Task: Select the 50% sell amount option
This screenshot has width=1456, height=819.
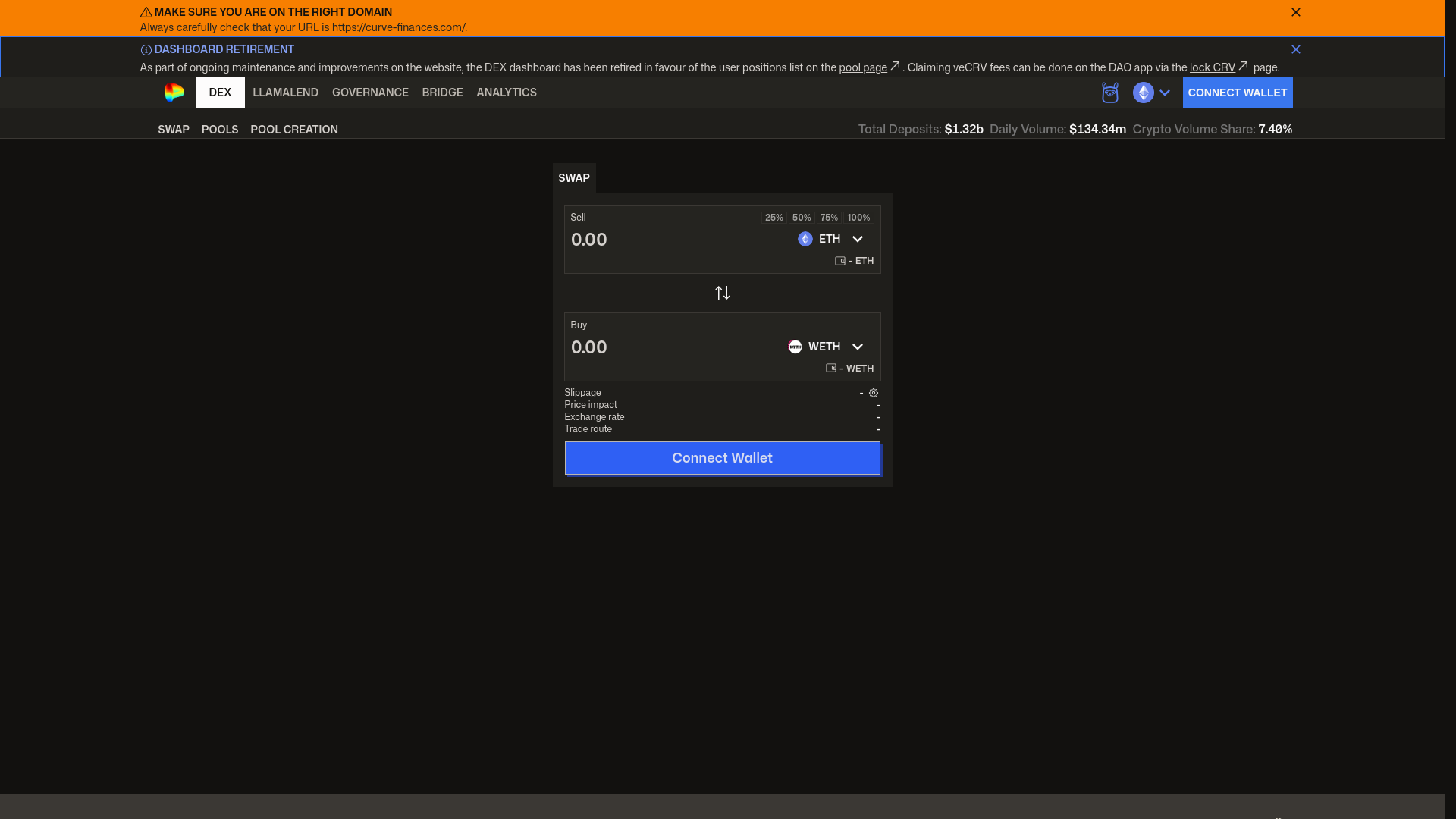Action: click(x=802, y=218)
